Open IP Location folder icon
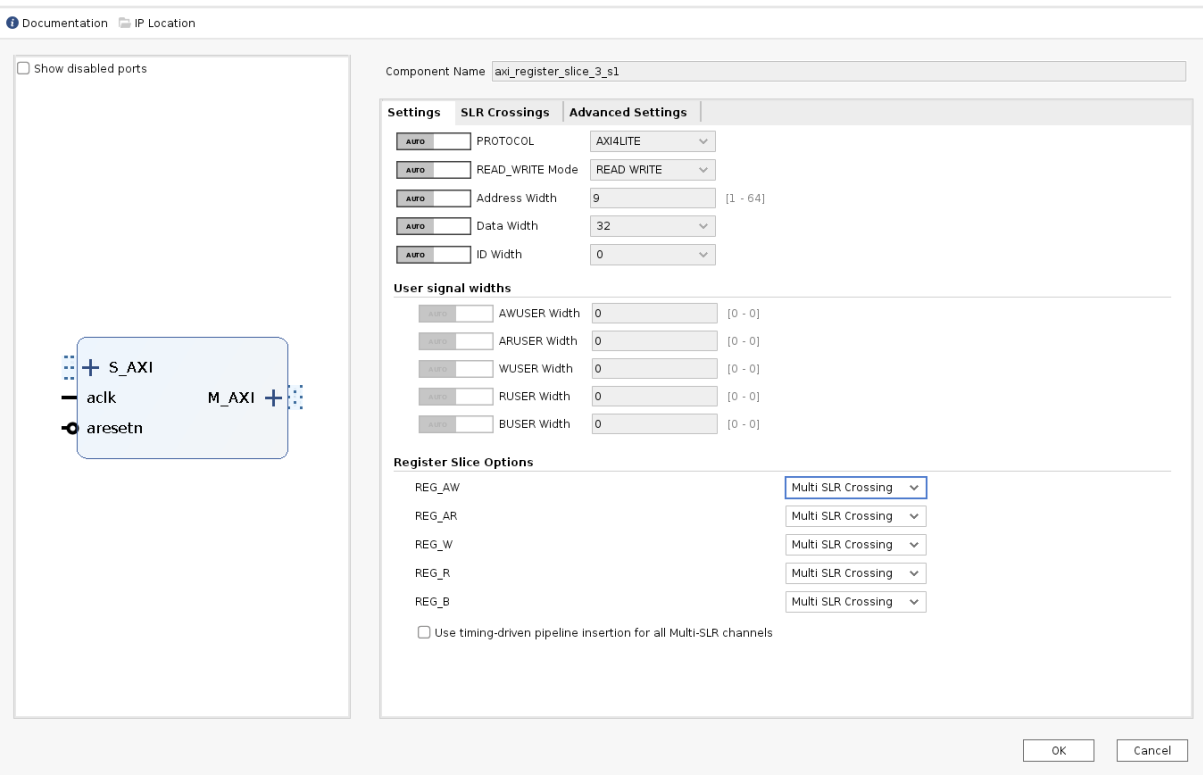The width and height of the screenshot is (1203, 775). (124, 23)
